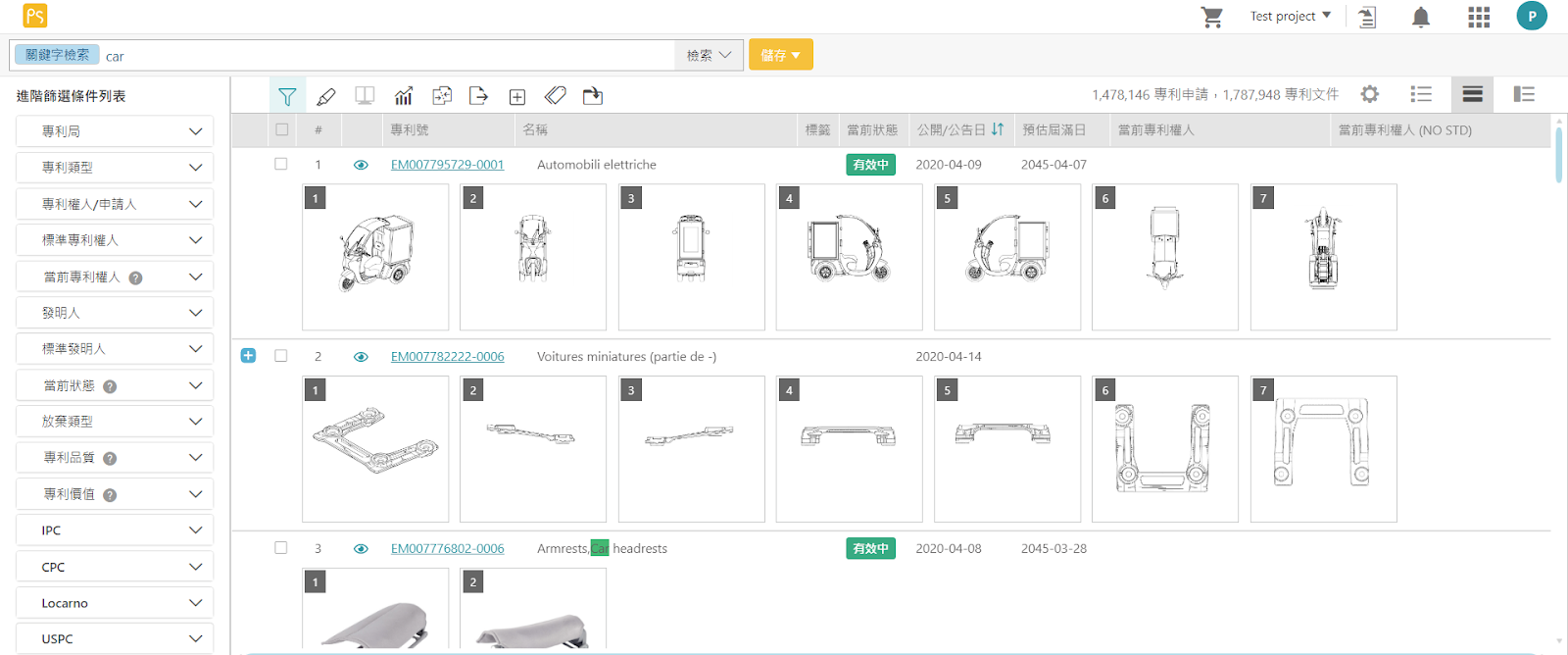Click the import document icon in header
This screenshot has width=1568, height=655.
click(x=1368, y=17)
